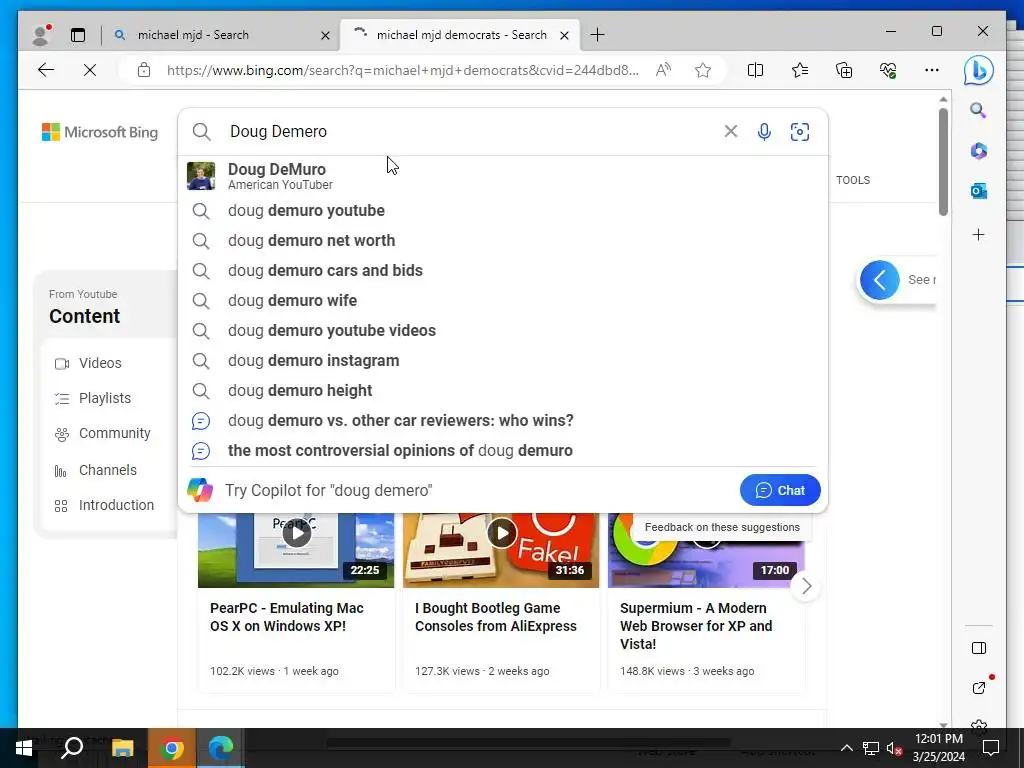1024x768 pixels.
Task: Open the Windows Start menu
Action: [x=24, y=748]
